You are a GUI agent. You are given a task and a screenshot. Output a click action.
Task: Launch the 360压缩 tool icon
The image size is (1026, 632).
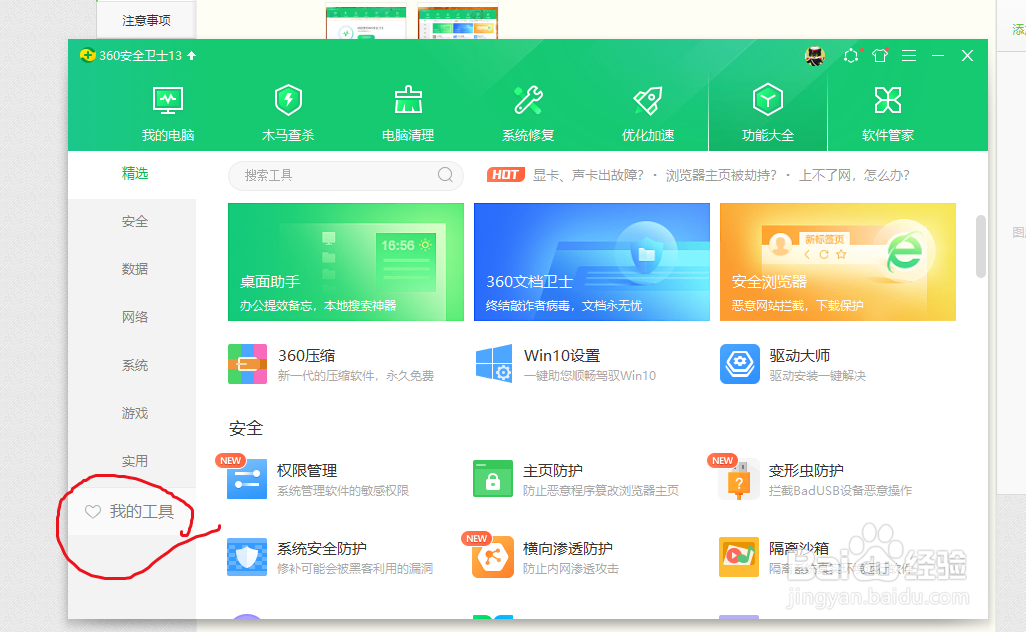[x=247, y=364]
